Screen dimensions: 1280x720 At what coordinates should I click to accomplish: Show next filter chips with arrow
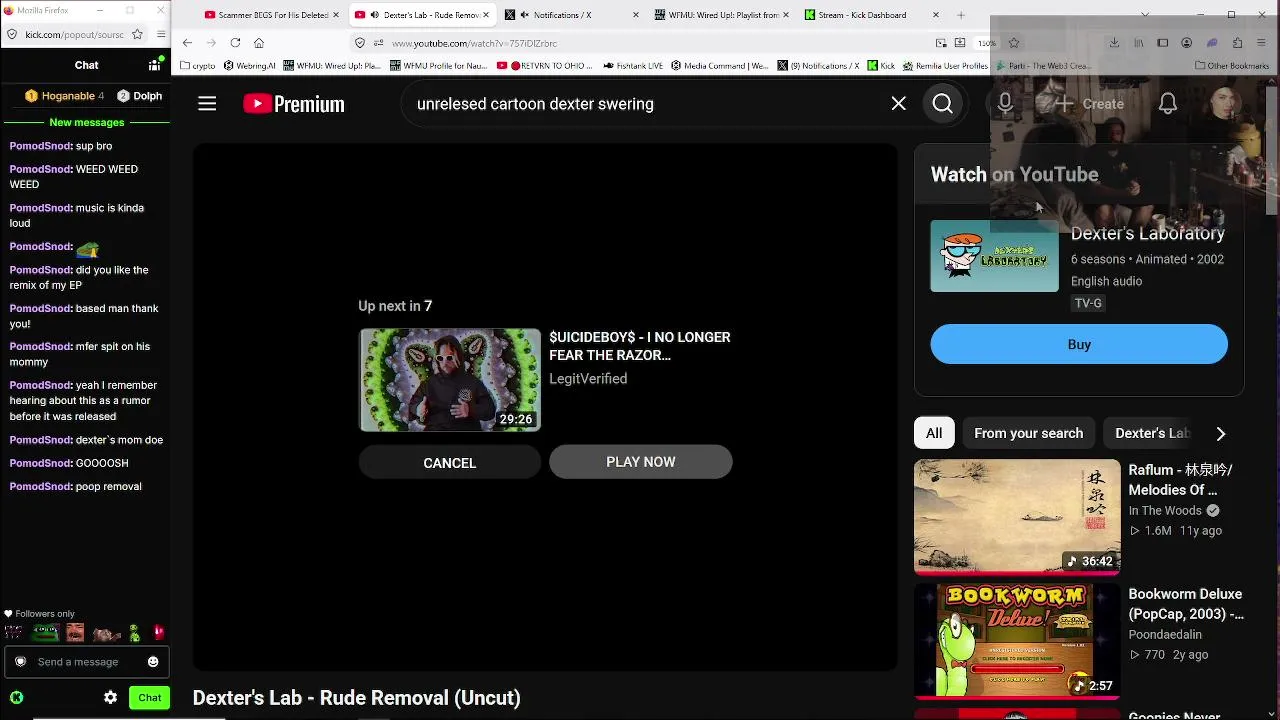pyautogui.click(x=1220, y=434)
